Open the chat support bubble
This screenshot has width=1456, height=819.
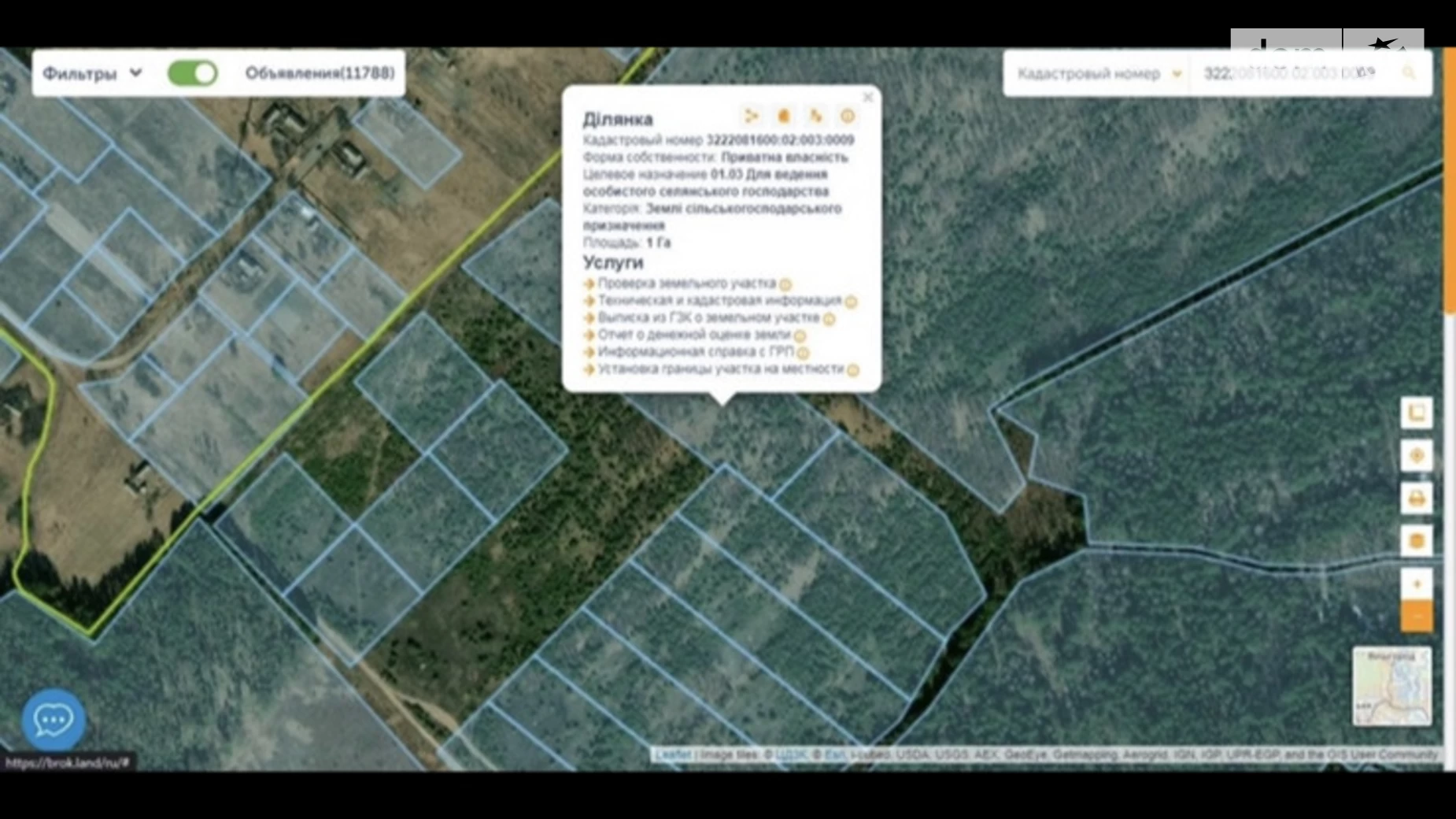point(54,720)
